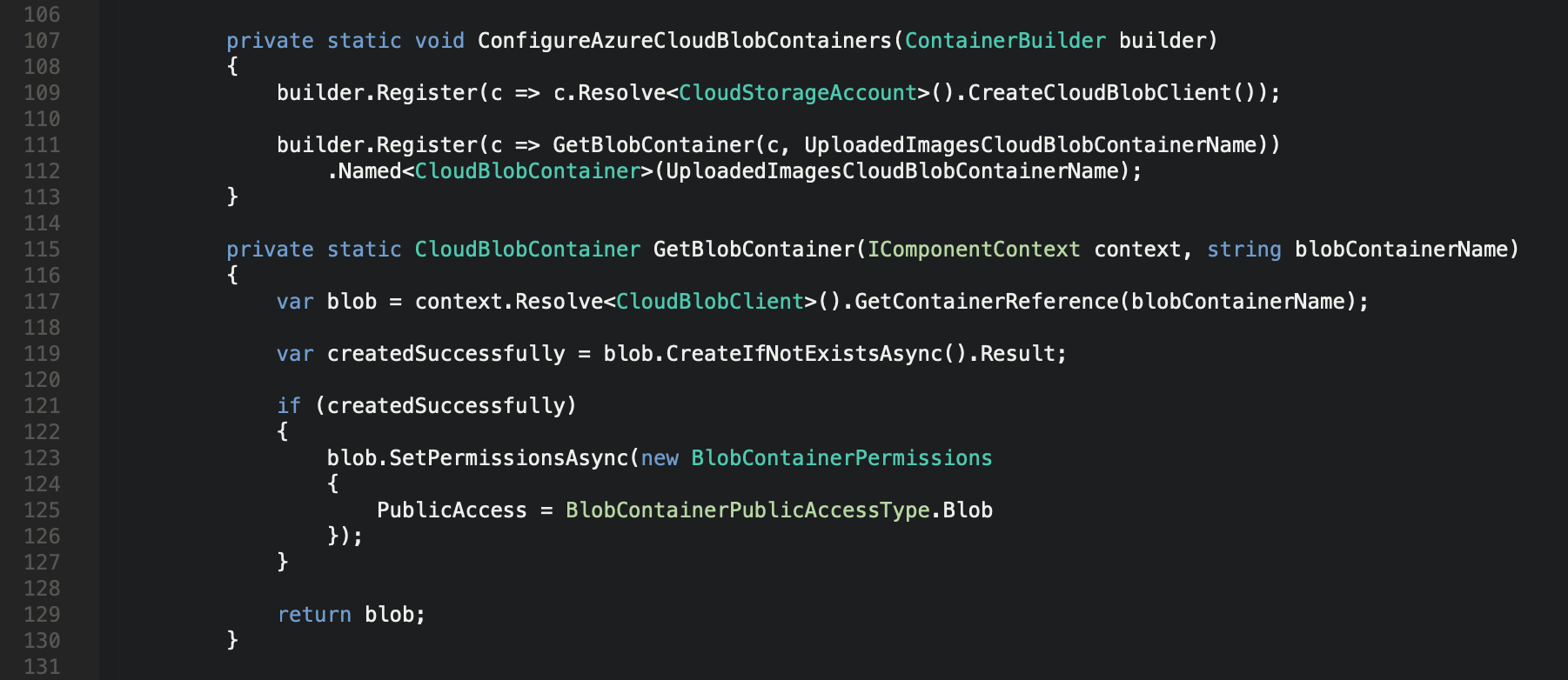Click the PublicAccess property assignment
Image resolution: width=1568 pixels, height=680 pixels.
(x=452, y=510)
